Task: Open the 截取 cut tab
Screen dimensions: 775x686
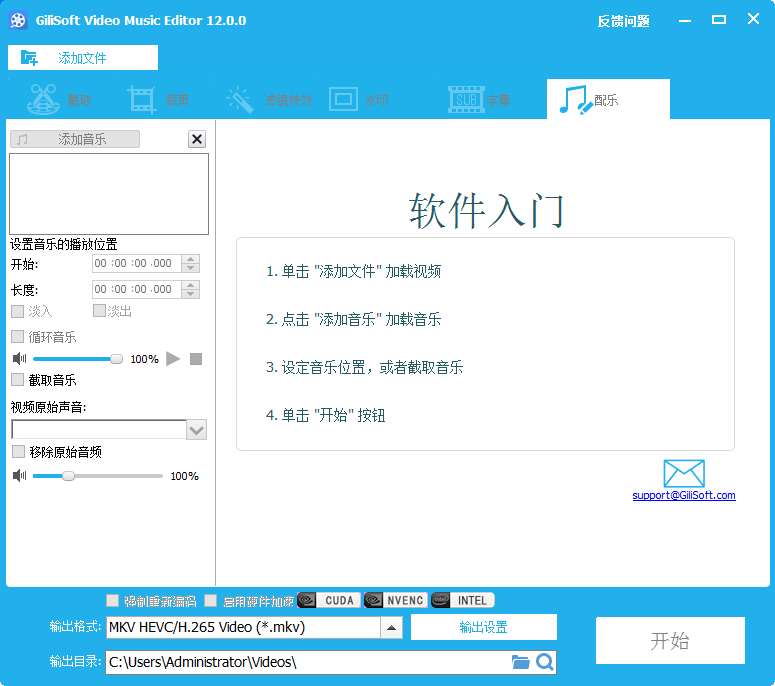Action: click(59, 100)
